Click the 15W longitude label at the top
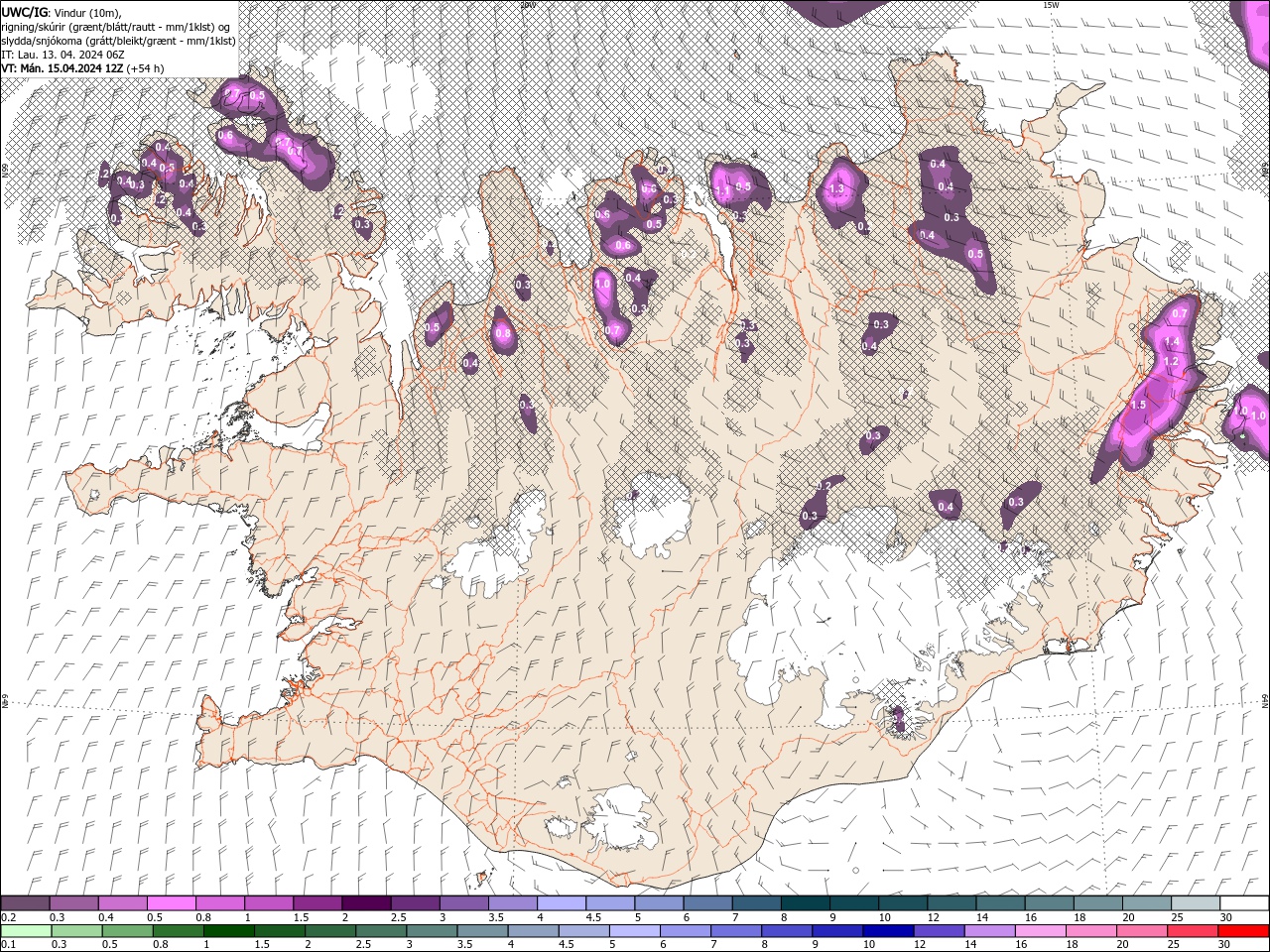The height and width of the screenshot is (952, 1270). 1051,5
